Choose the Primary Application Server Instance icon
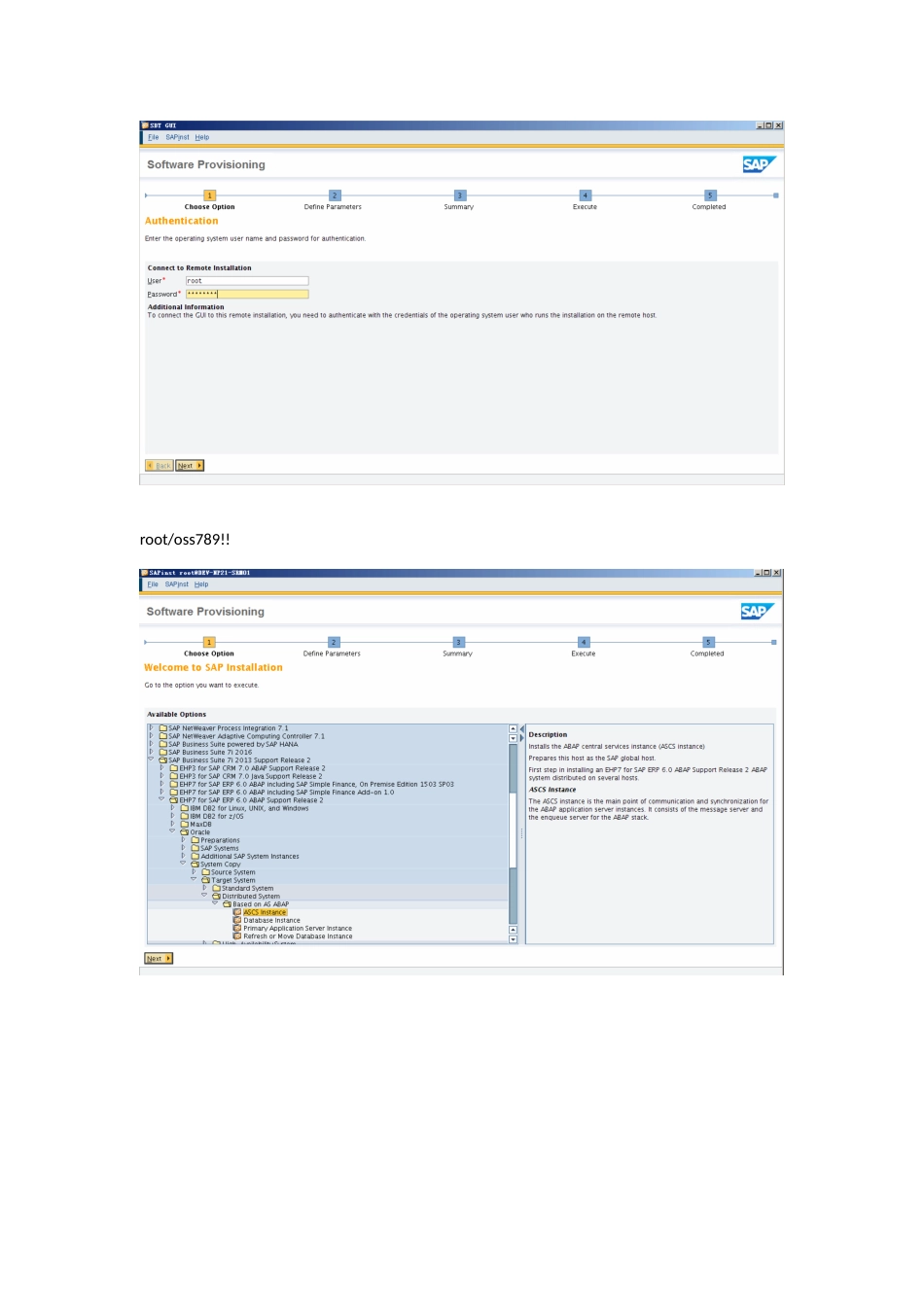Screen dimensions: 924x1307 pyautogui.click(x=237, y=929)
